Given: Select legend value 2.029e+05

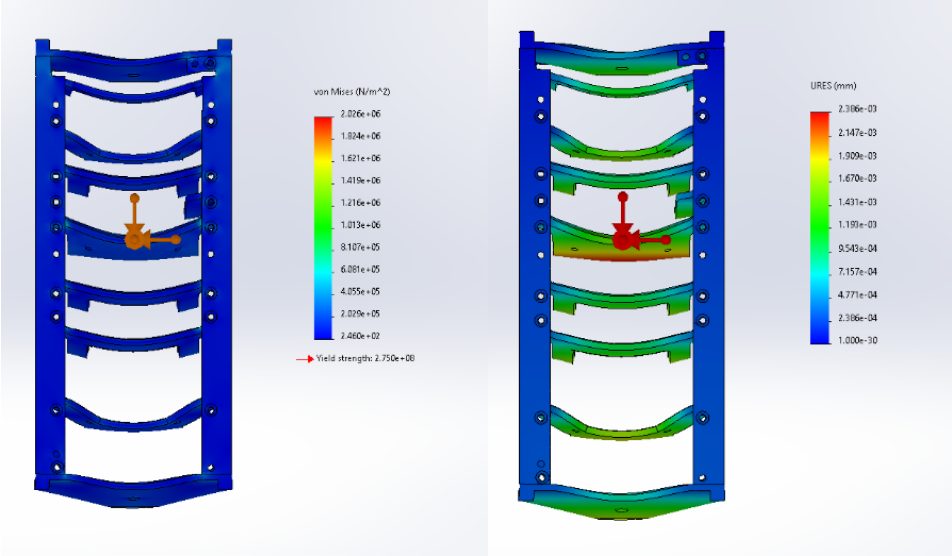Looking at the screenshot, I should click(x=361, y=314).
